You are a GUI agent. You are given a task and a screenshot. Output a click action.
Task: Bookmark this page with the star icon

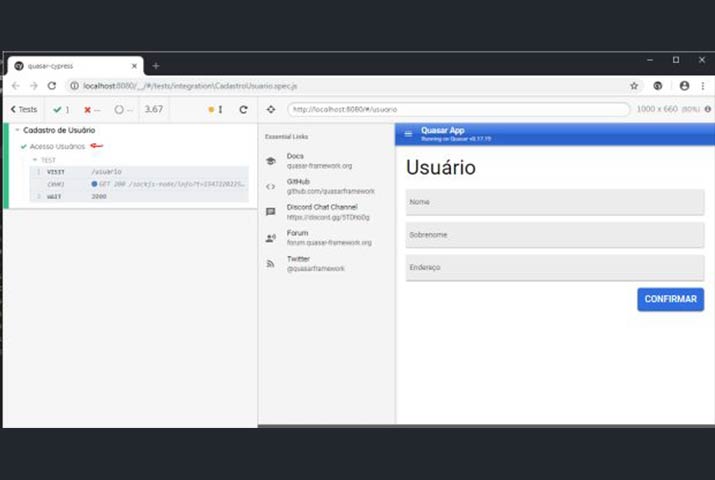tap(633, 86)
